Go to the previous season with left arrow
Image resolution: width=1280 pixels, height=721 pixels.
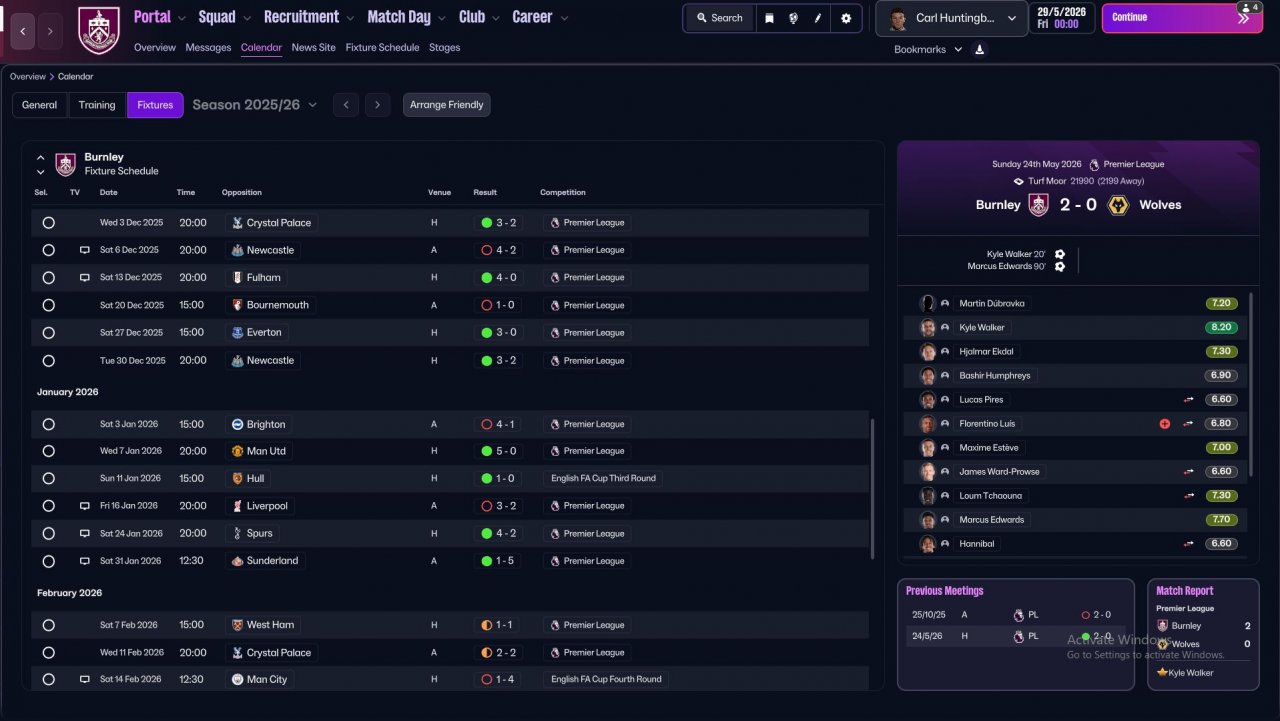[346, 105]
